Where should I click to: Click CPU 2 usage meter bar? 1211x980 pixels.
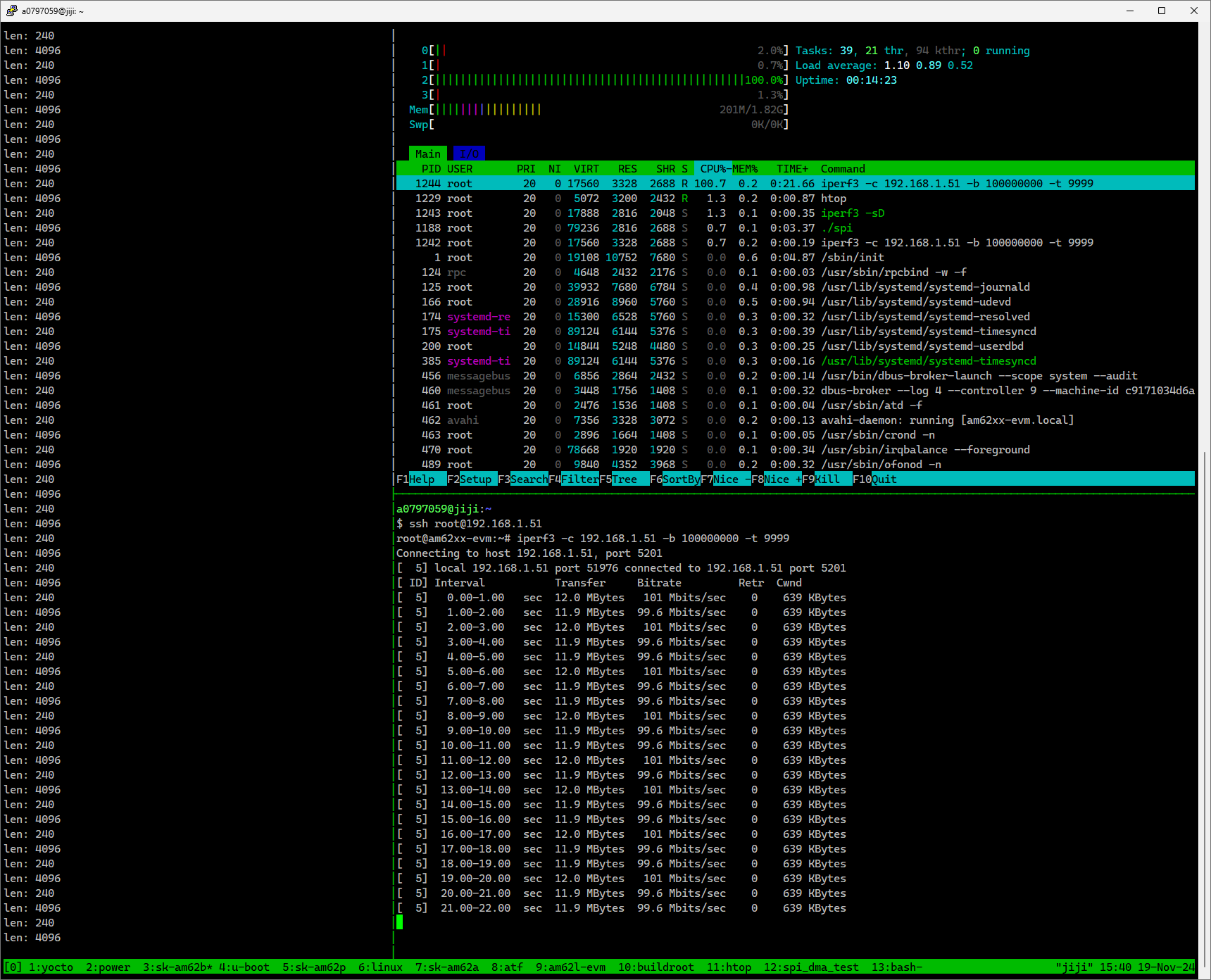[605, 80]
